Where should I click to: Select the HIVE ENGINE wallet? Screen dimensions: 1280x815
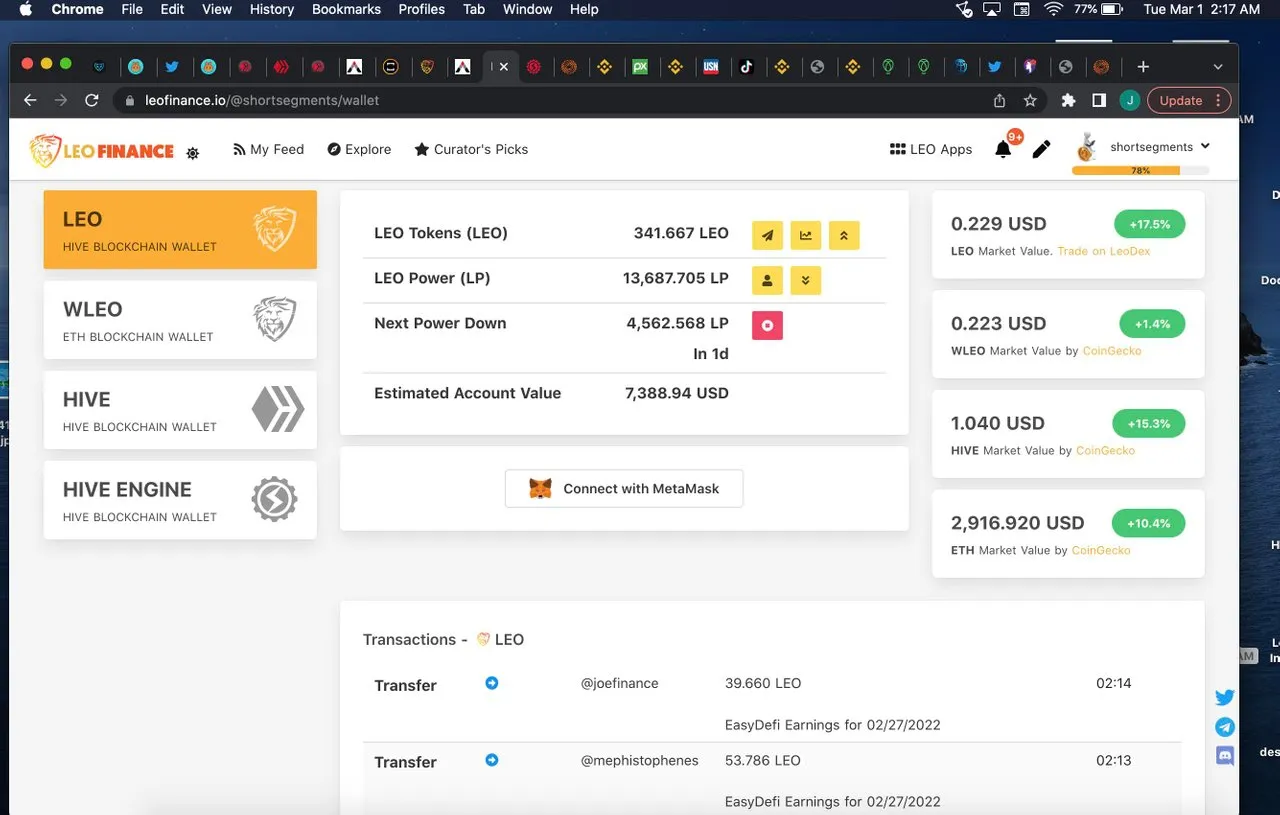coord(180,500)
